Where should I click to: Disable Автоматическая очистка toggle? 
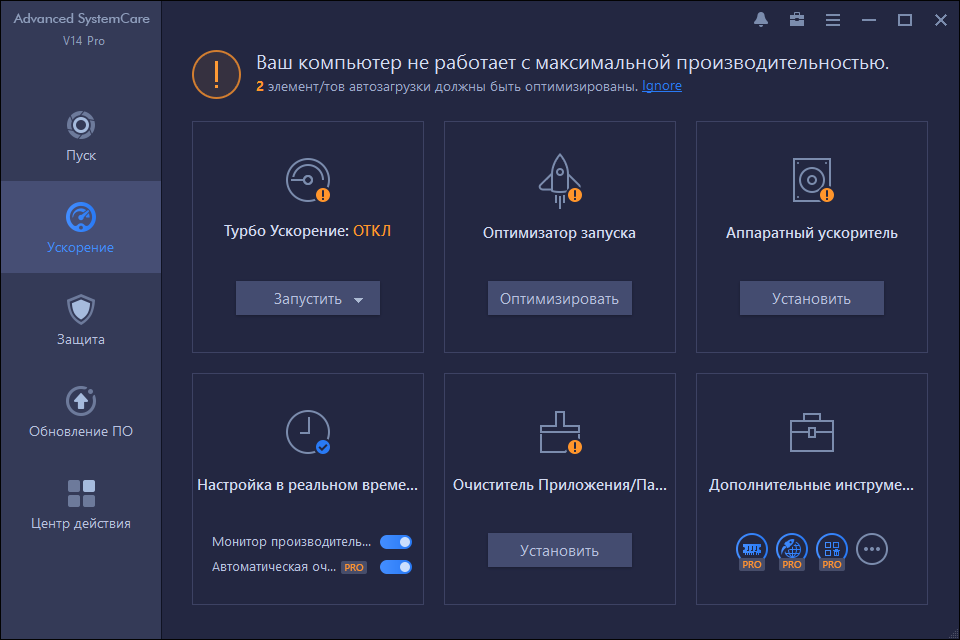pos(395,566)
